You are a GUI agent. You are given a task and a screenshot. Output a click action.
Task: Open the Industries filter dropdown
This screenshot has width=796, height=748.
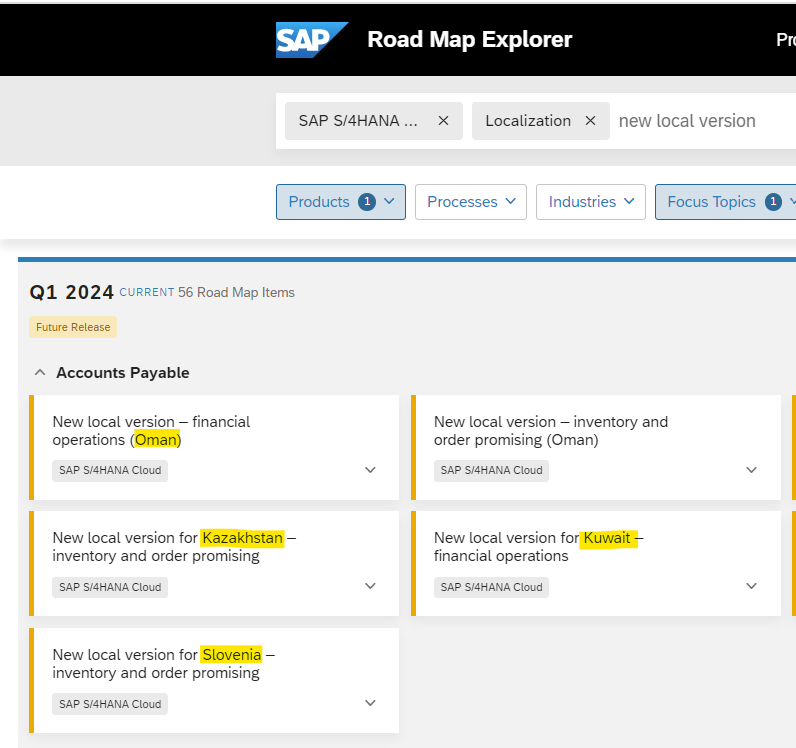(x=590, y=202)
